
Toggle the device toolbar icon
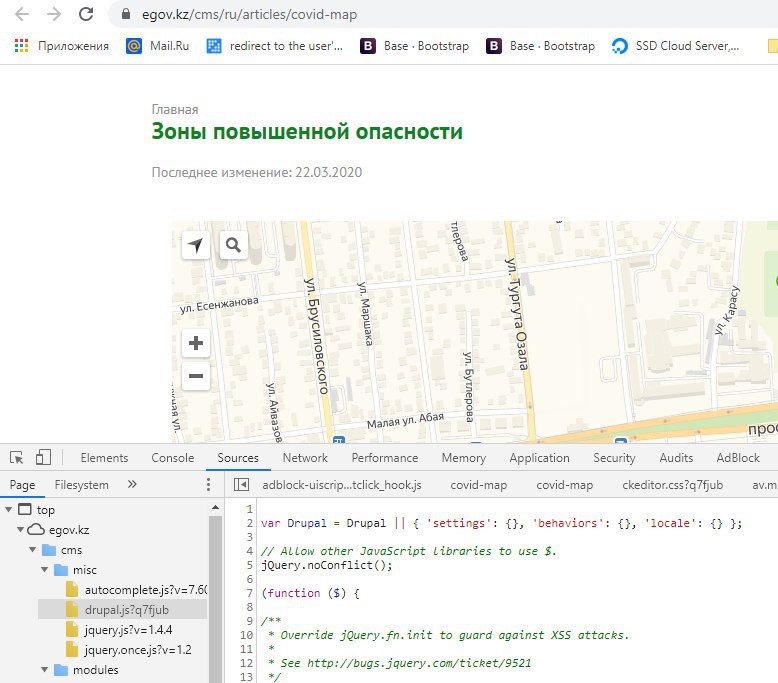point(43,458)
